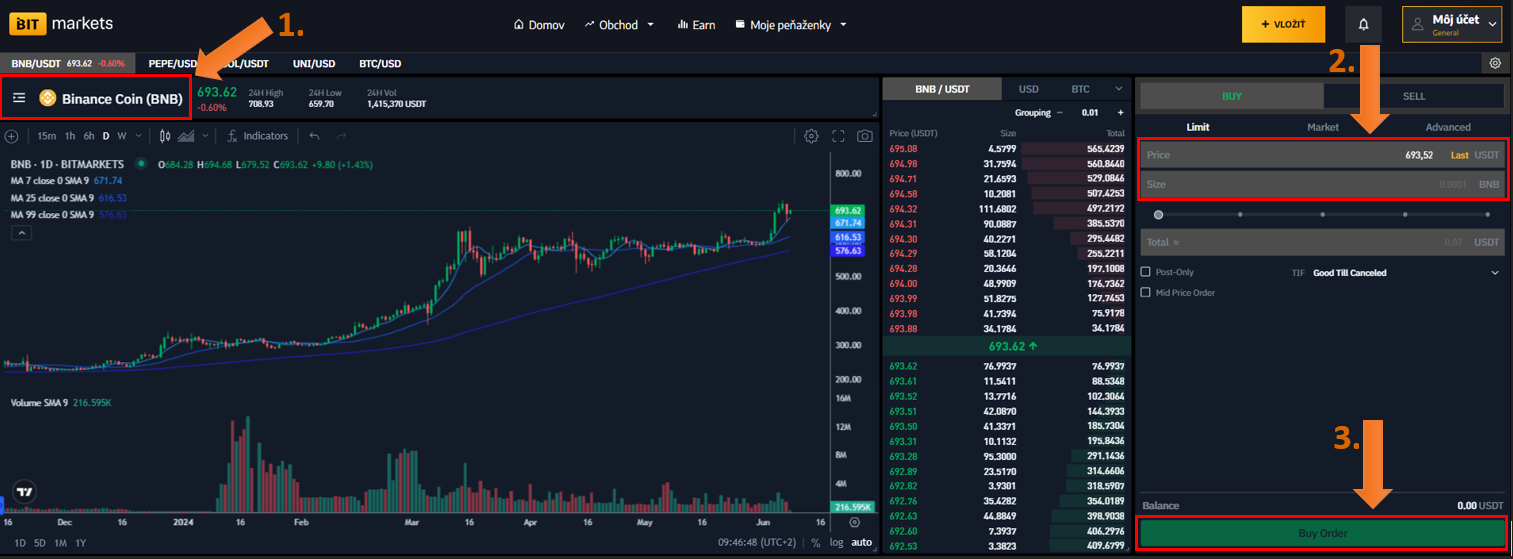
Task: Click the green Buy Order button
Action: click(1322, 533)
